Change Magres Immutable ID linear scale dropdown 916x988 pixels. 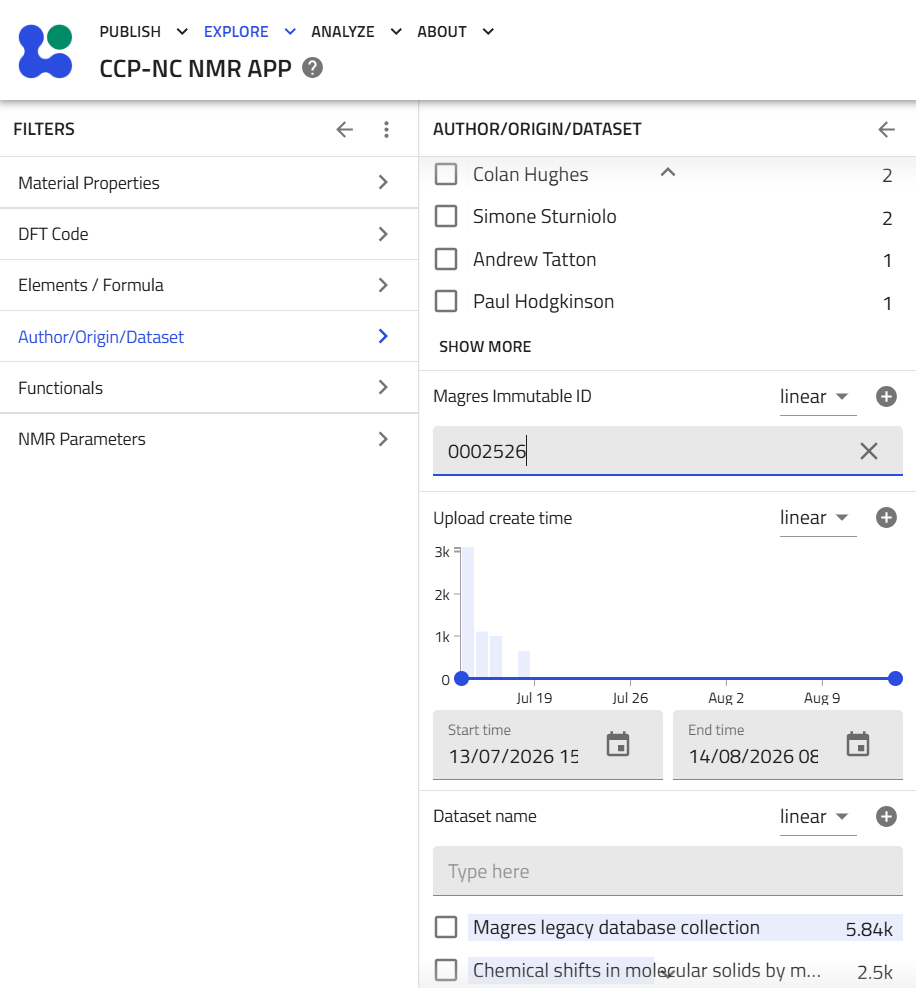[x=818, y=397]
